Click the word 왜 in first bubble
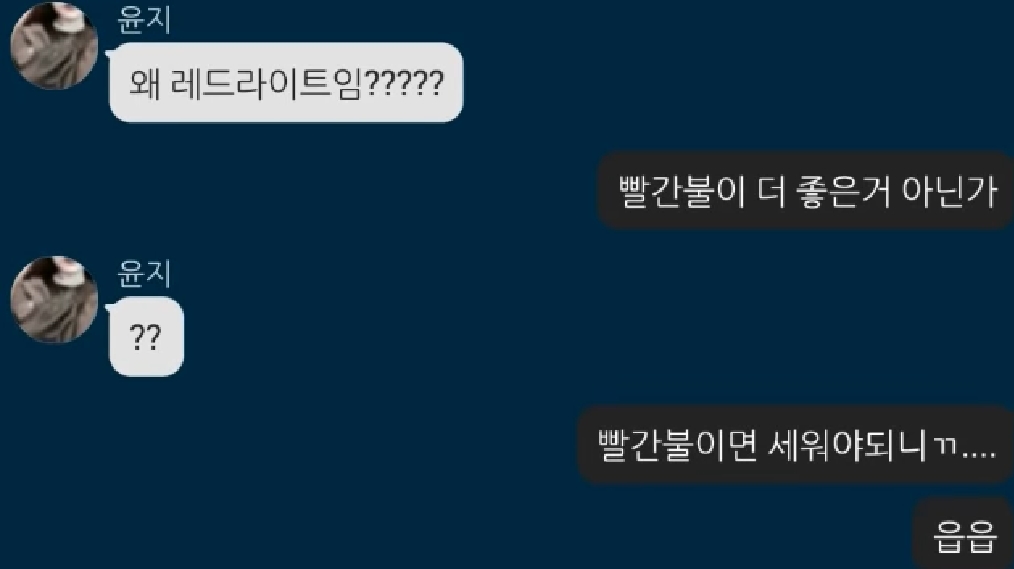Image resolution: width=1014 pixels, height=569 pixels. click(x=145, y=83)
